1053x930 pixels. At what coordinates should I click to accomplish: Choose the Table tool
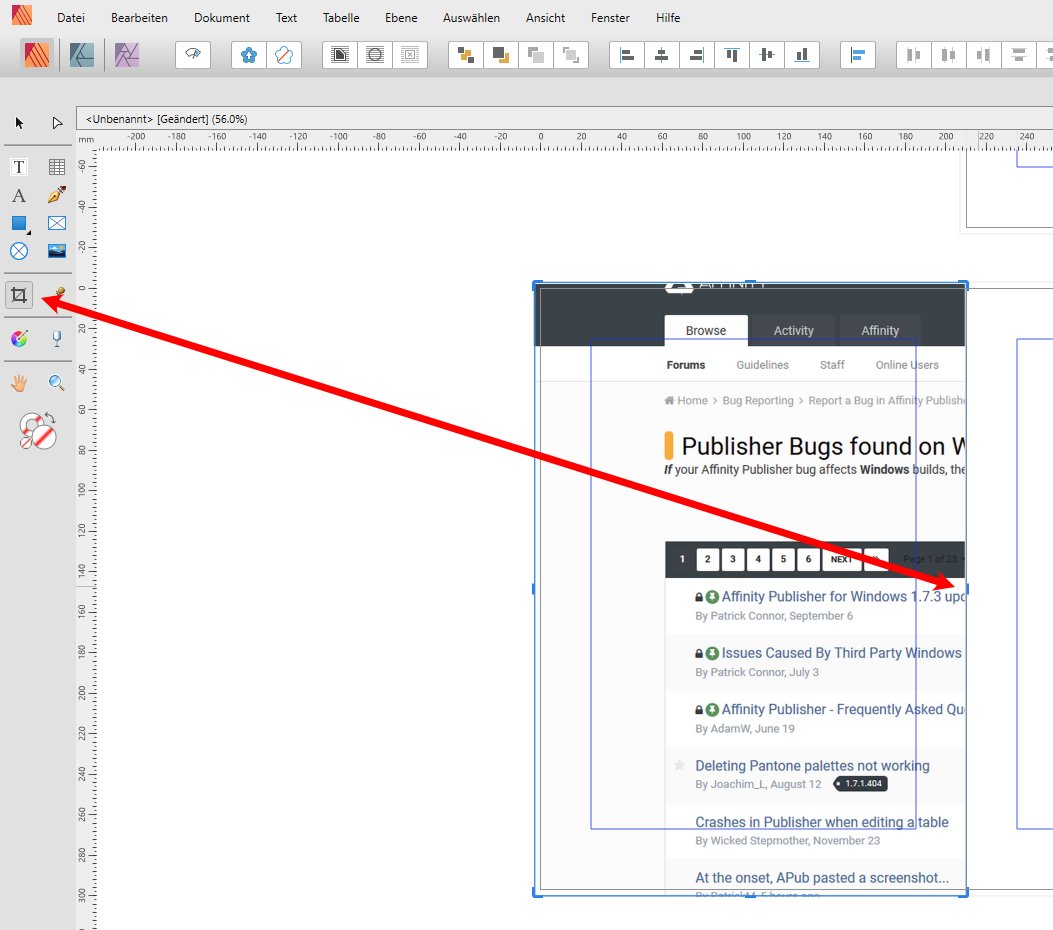[56, 167]
